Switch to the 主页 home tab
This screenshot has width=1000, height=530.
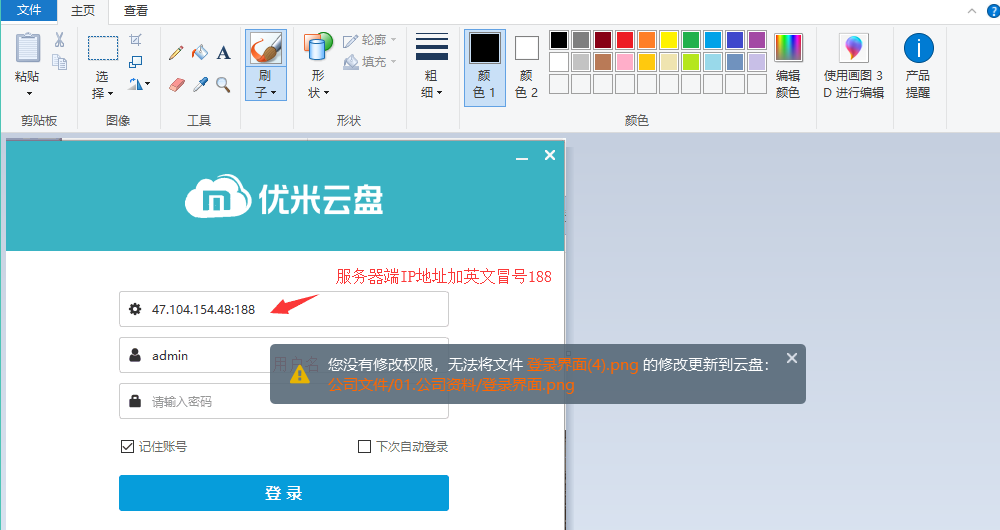pos(83,11)
